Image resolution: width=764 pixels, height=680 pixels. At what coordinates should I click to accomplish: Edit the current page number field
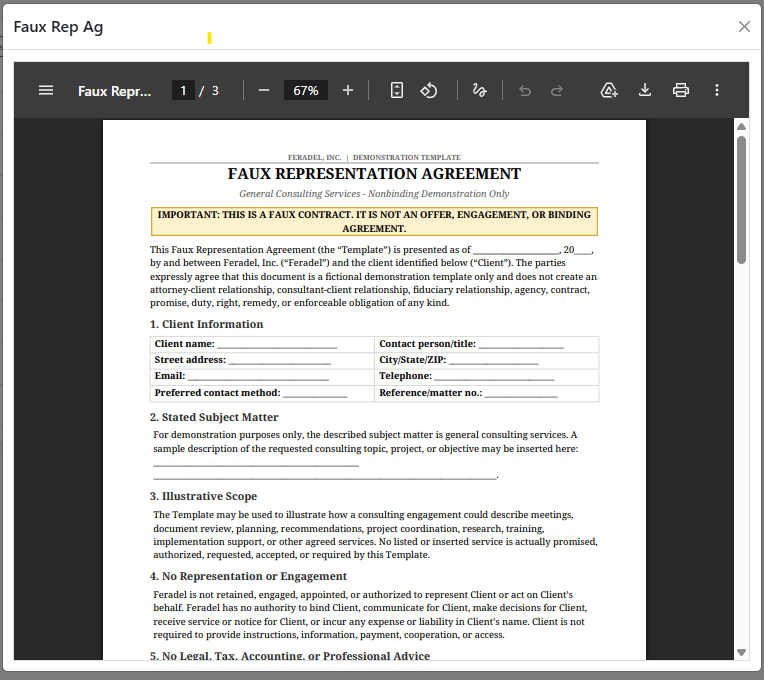(x=183, y=91)
